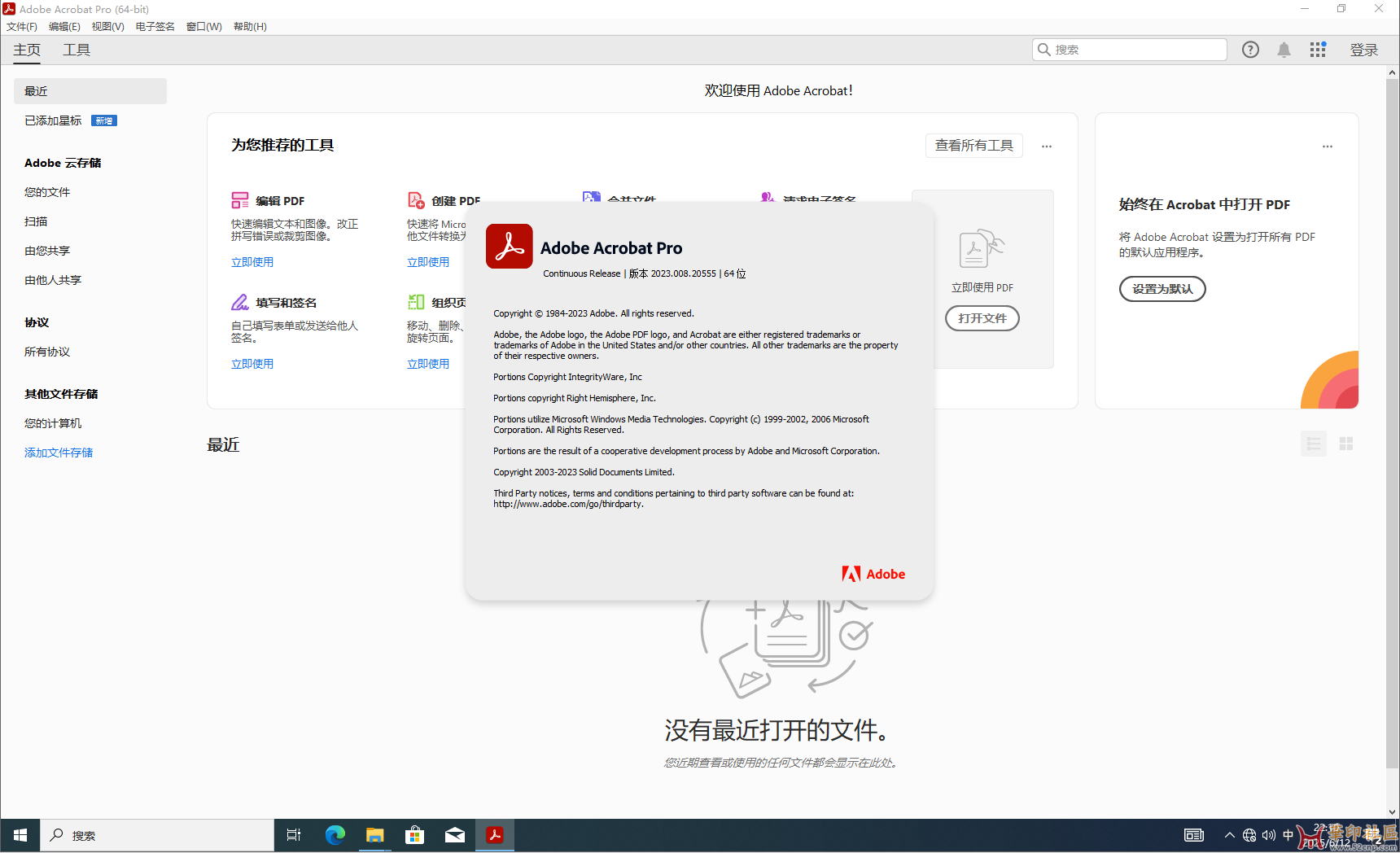The width and height of the screenshot is (1400, 853).
Task: Select 最近 in the sidebar
Action: 90,91
